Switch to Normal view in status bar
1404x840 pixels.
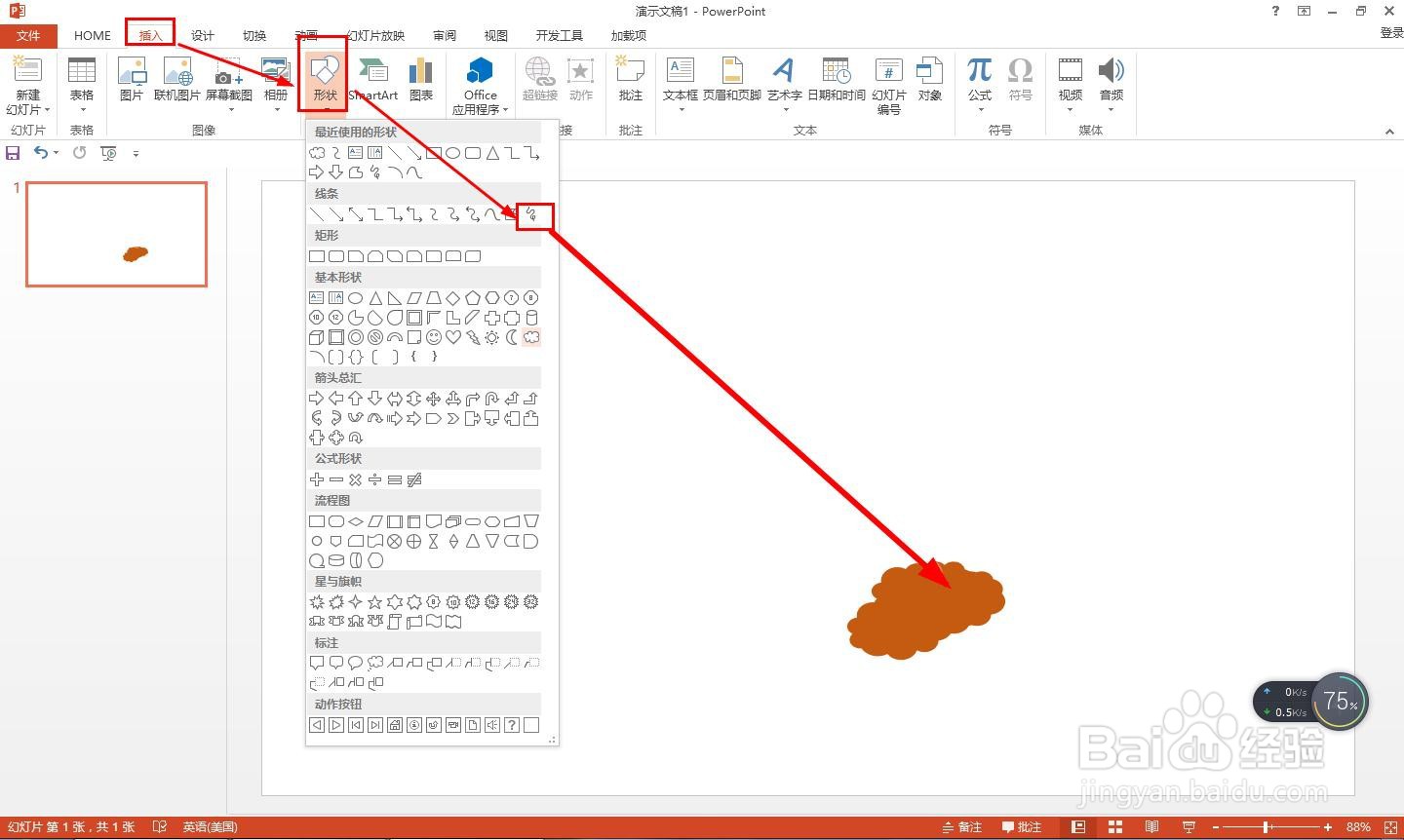coord(1078,827)
